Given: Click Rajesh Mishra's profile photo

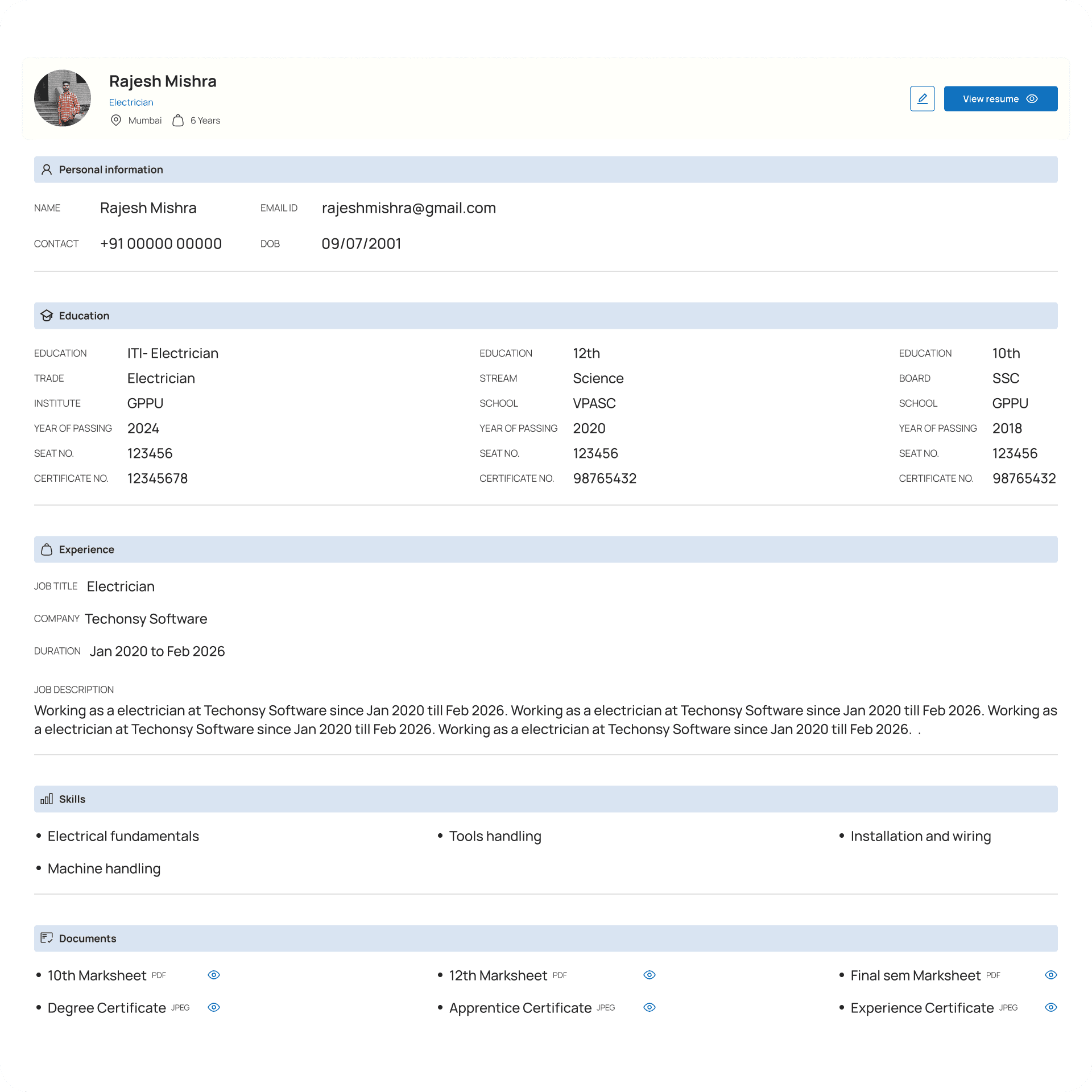Looking at the screenshot, I should tap(63, 98).
